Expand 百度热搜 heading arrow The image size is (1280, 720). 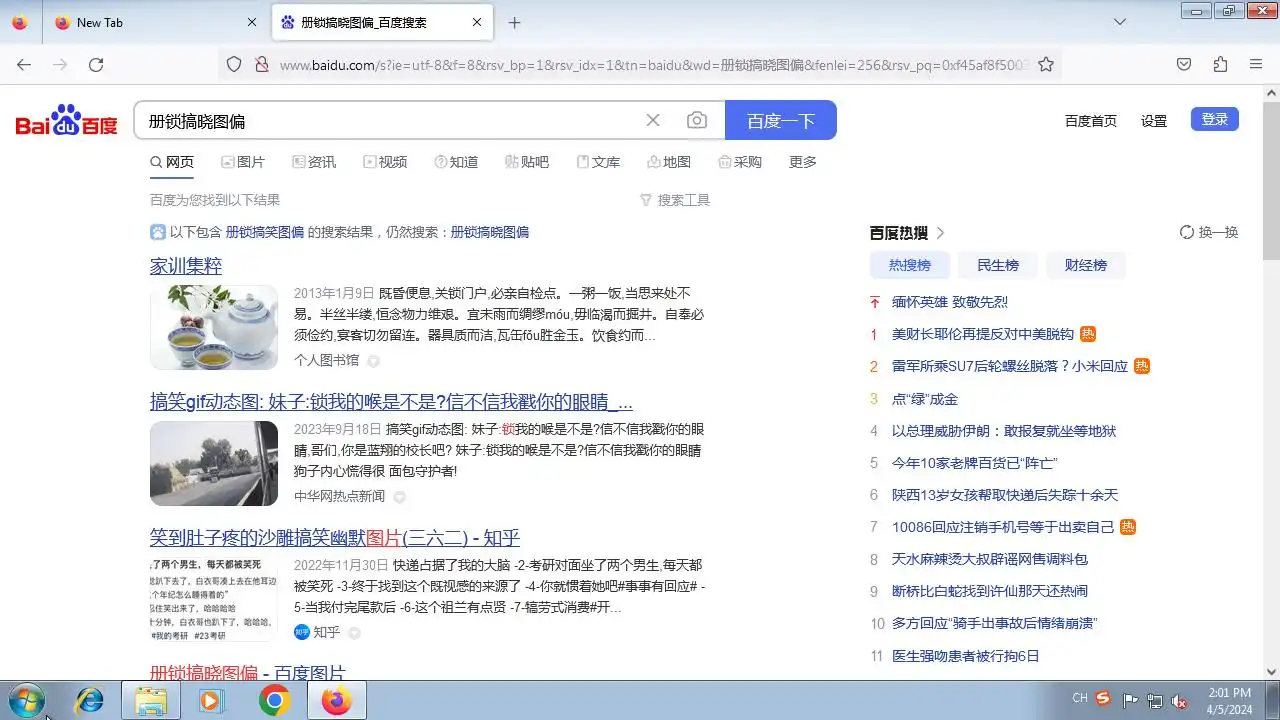[940, 233]
